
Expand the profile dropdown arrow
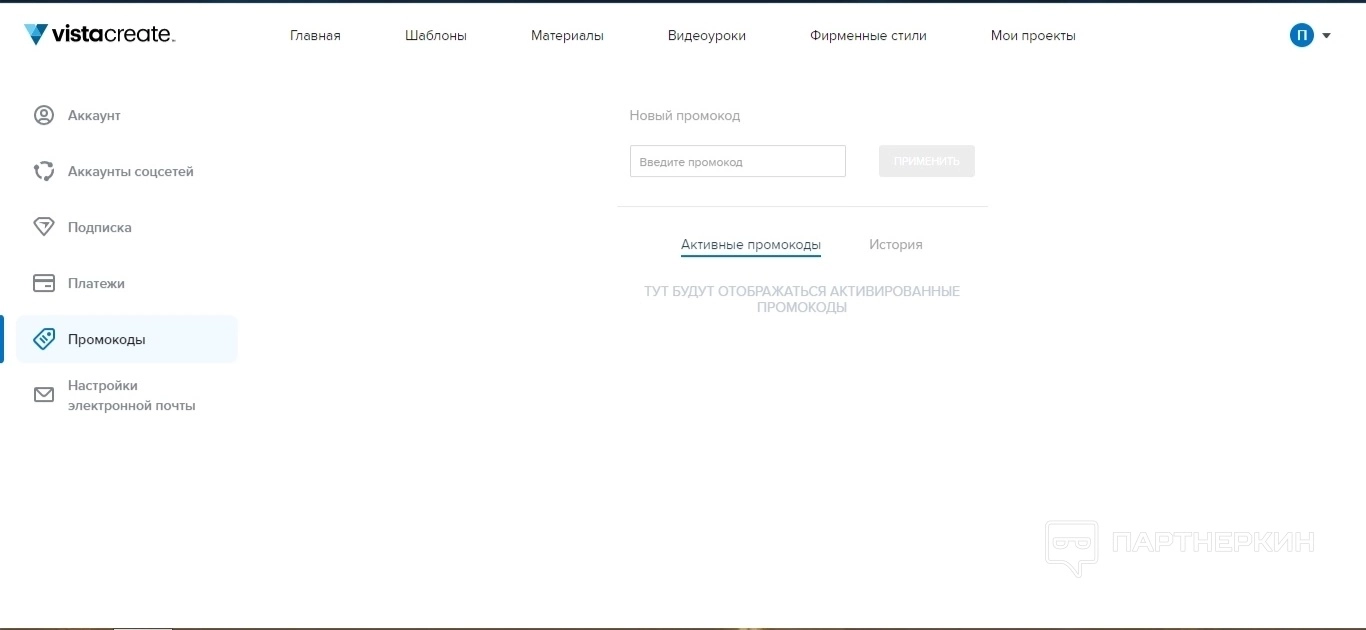tap(1326, 36)
